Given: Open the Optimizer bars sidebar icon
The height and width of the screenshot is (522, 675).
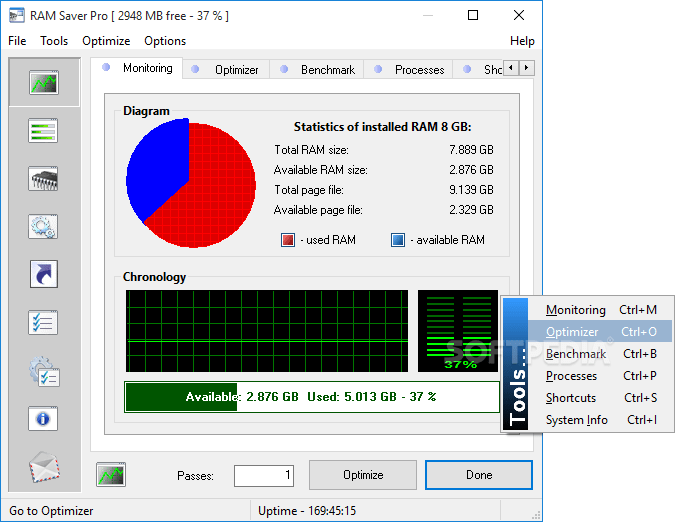Looking at the screenshot, I should click(43, 131).
